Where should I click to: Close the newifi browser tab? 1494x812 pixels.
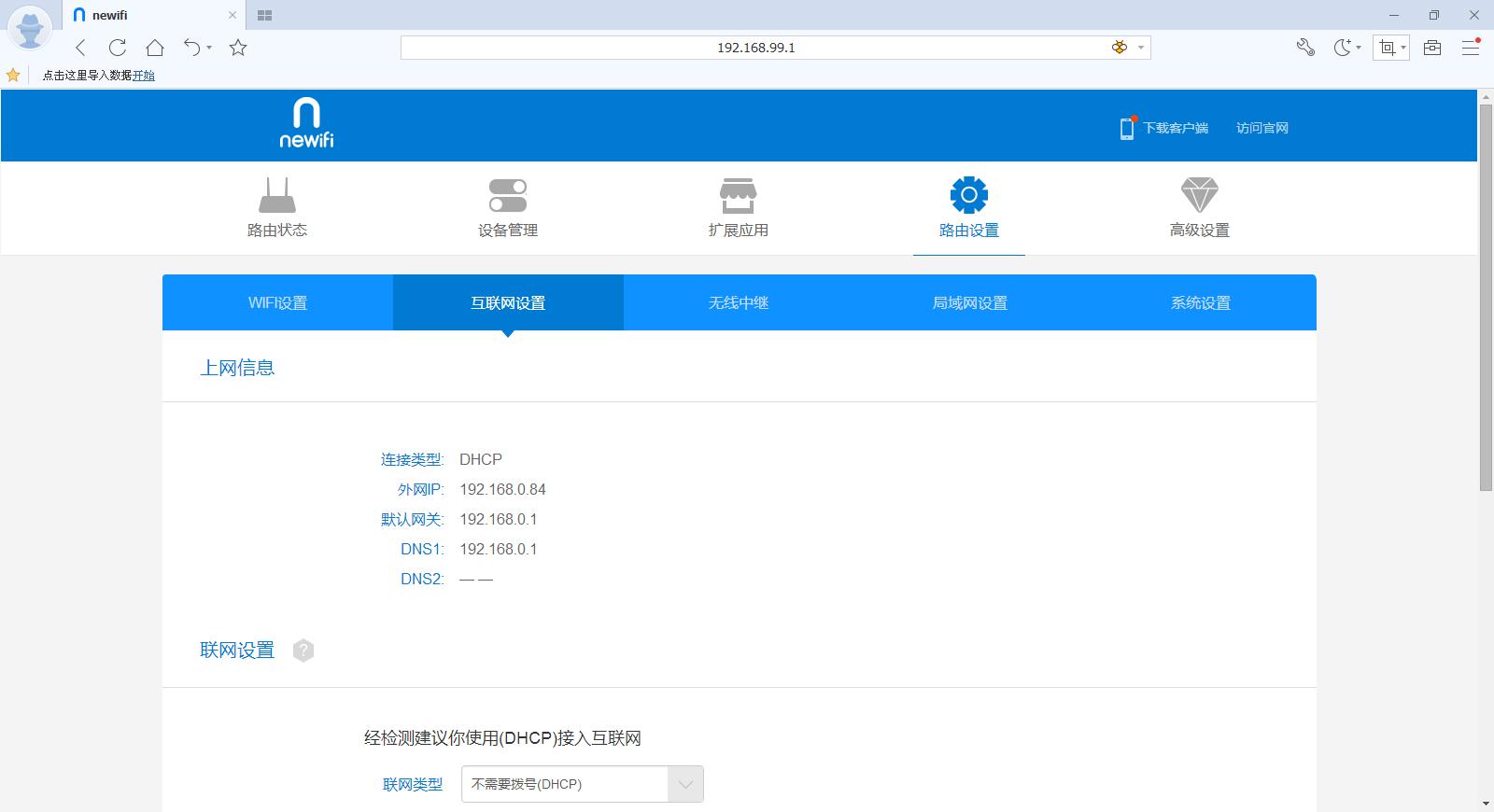[x=233, y=15]
